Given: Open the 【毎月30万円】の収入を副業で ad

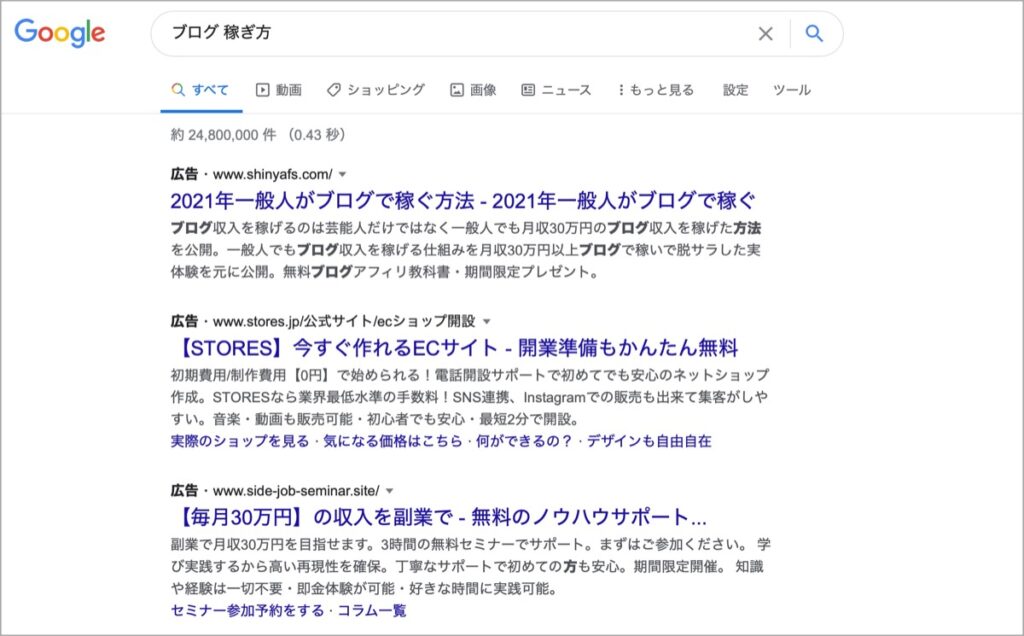Looking at the screenshot, I should [440, 517].
